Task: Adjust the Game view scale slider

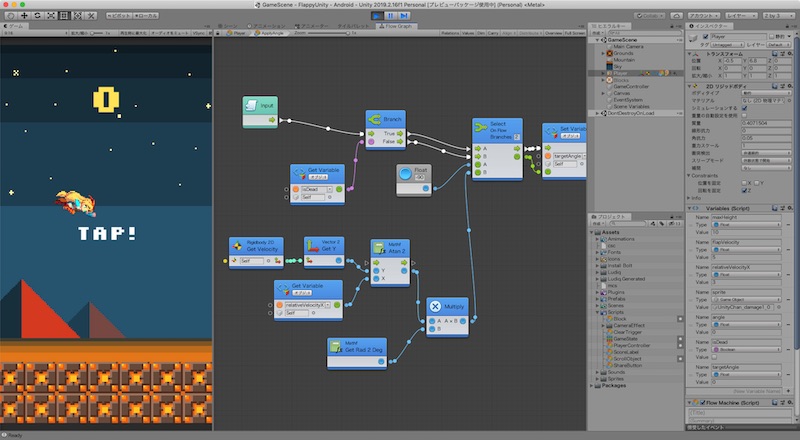Action: click(97, 33)
